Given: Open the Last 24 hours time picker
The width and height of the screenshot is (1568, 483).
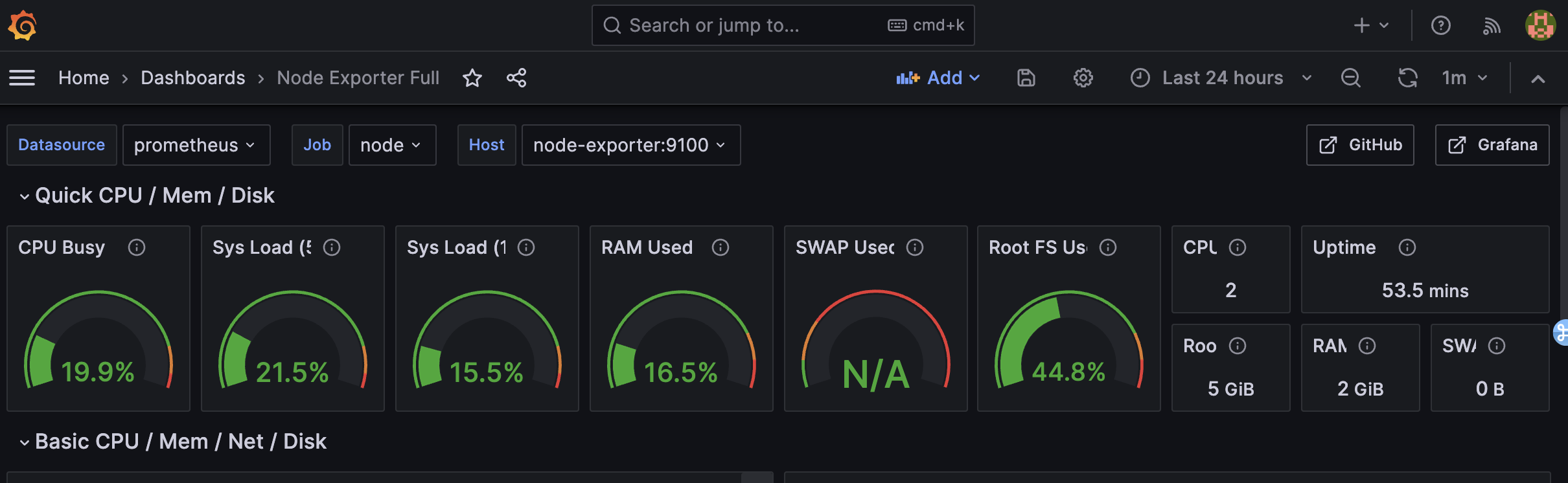Looking at the screenshot, I should (1221, 78).
